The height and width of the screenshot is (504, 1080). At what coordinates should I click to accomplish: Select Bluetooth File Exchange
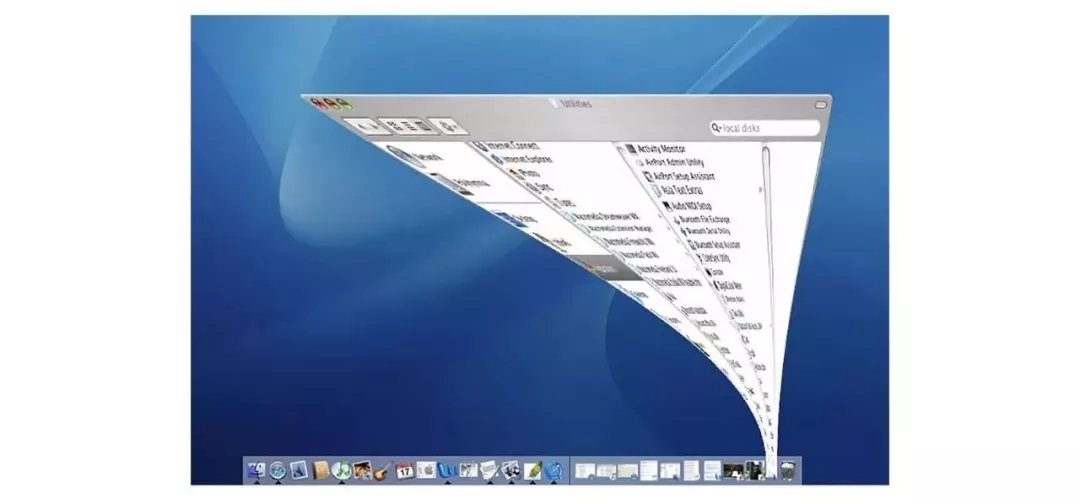pos(703,219)
